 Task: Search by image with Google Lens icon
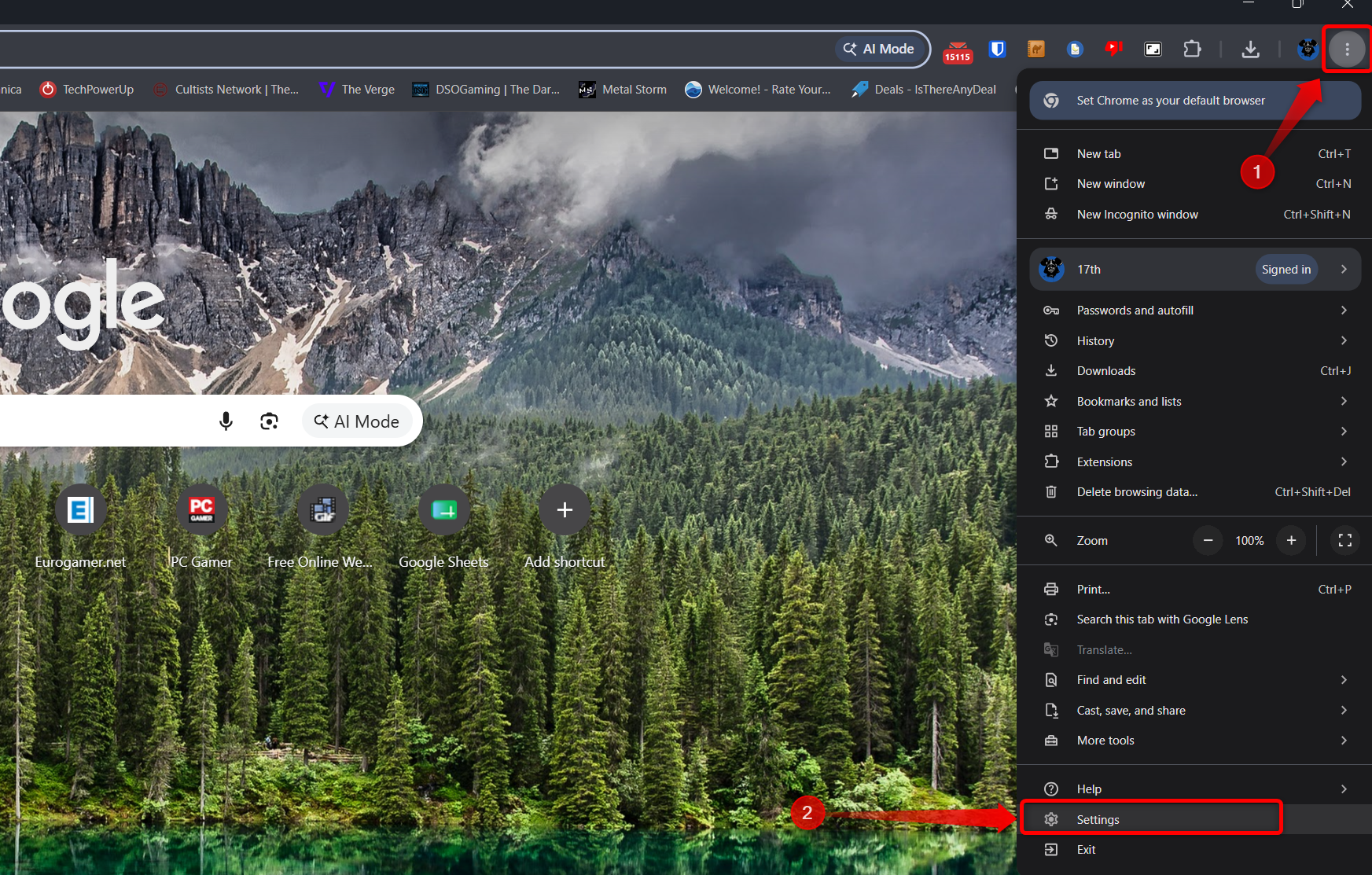pyautogui.click(x=269, y=421)
